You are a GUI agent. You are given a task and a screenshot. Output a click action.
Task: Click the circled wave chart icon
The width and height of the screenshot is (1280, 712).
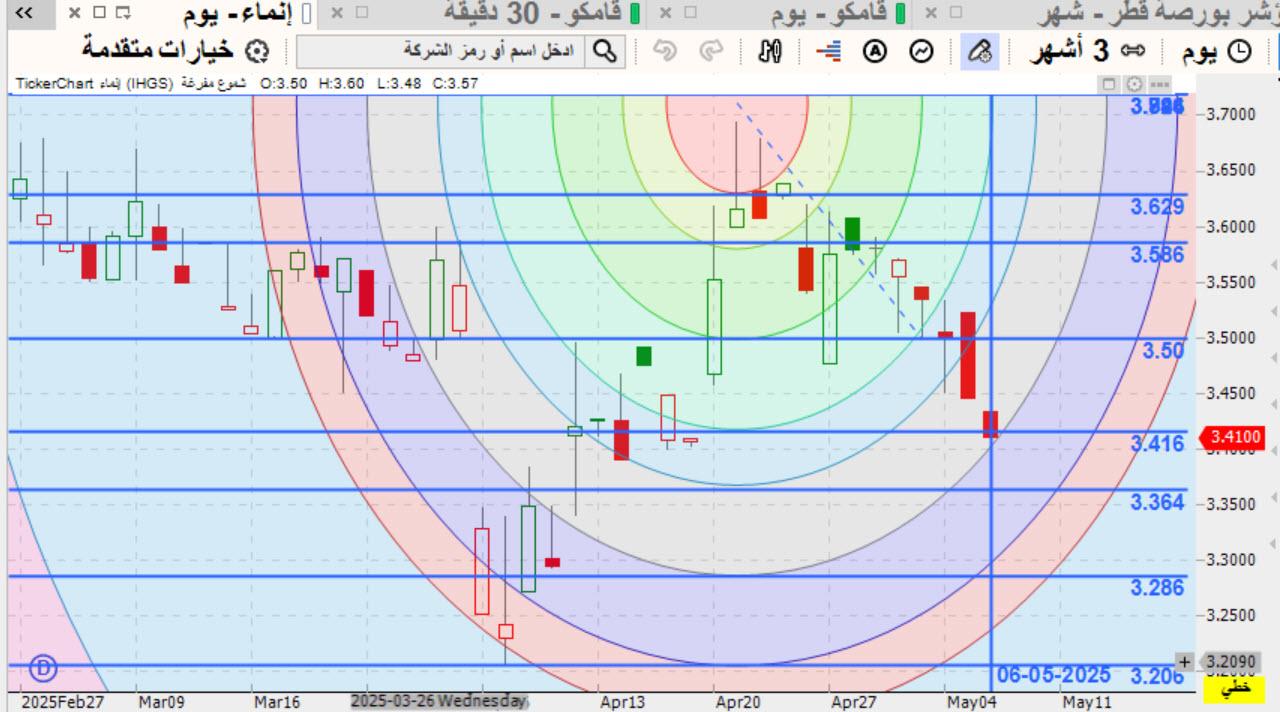coord(922,51)
